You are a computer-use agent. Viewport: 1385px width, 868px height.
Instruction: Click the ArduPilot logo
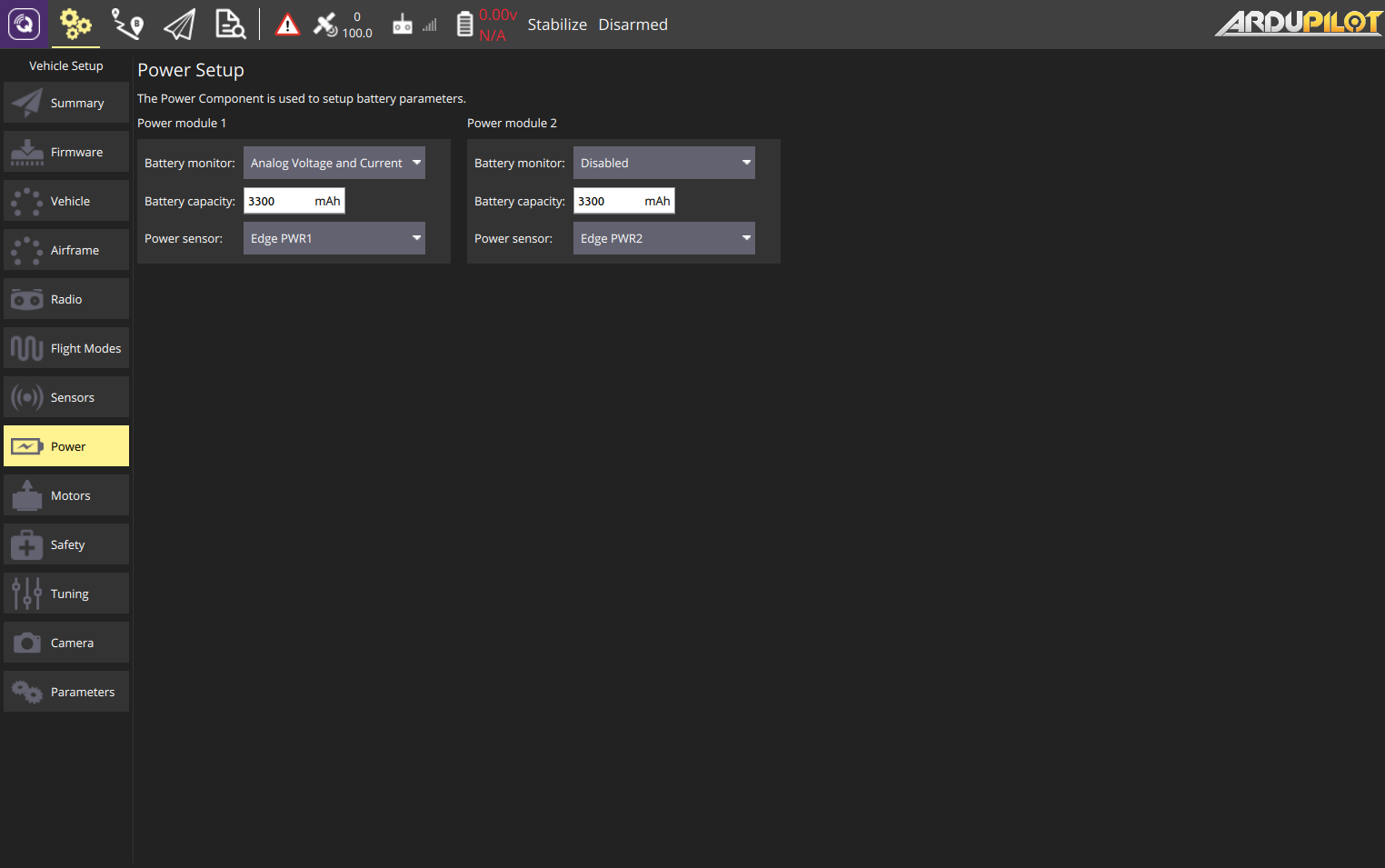point(1299,23)
